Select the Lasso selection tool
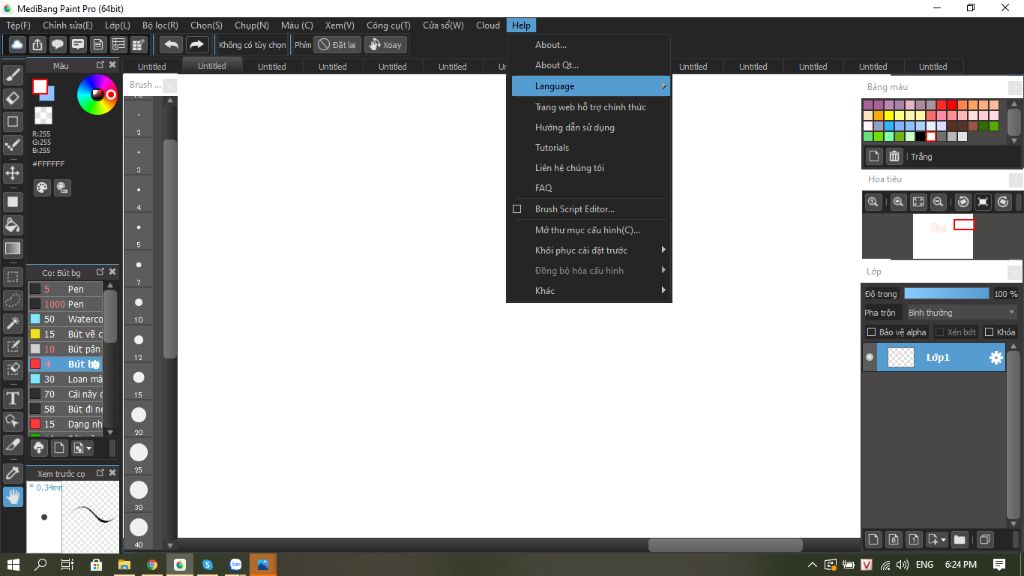The width and height of the screenshot is (1024, 576). 12,300
